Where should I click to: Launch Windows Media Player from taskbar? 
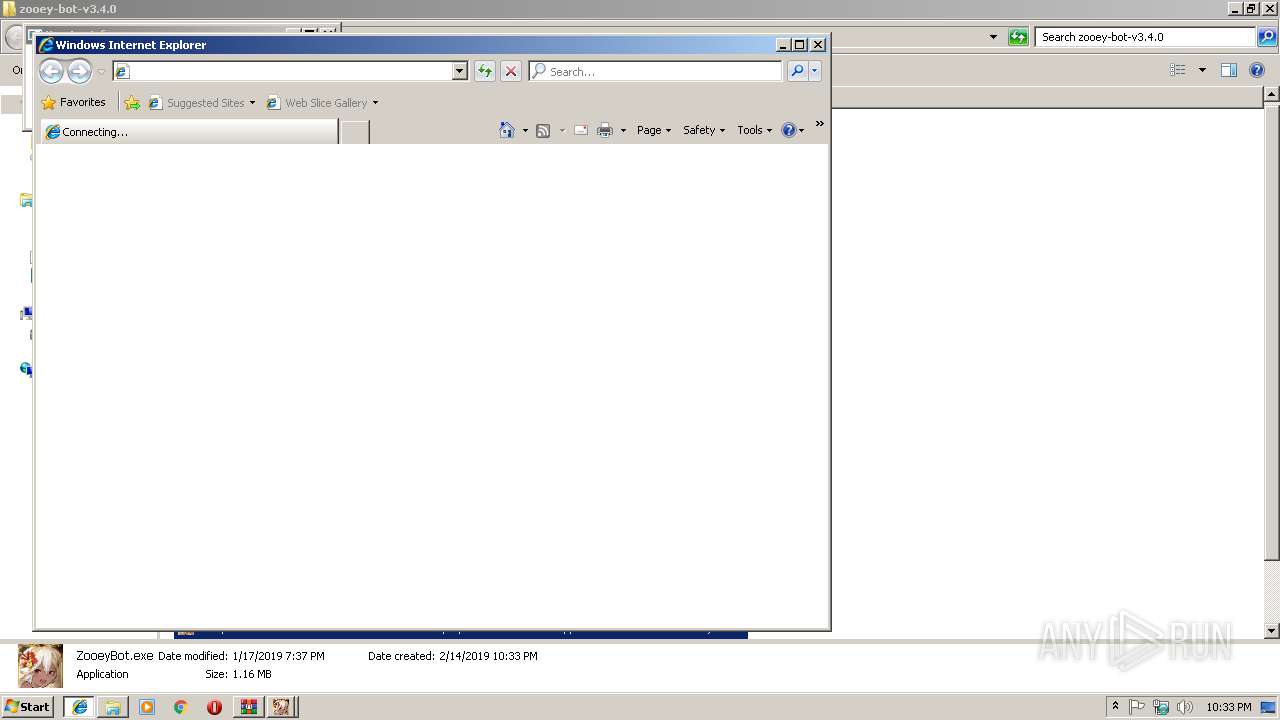147,707
